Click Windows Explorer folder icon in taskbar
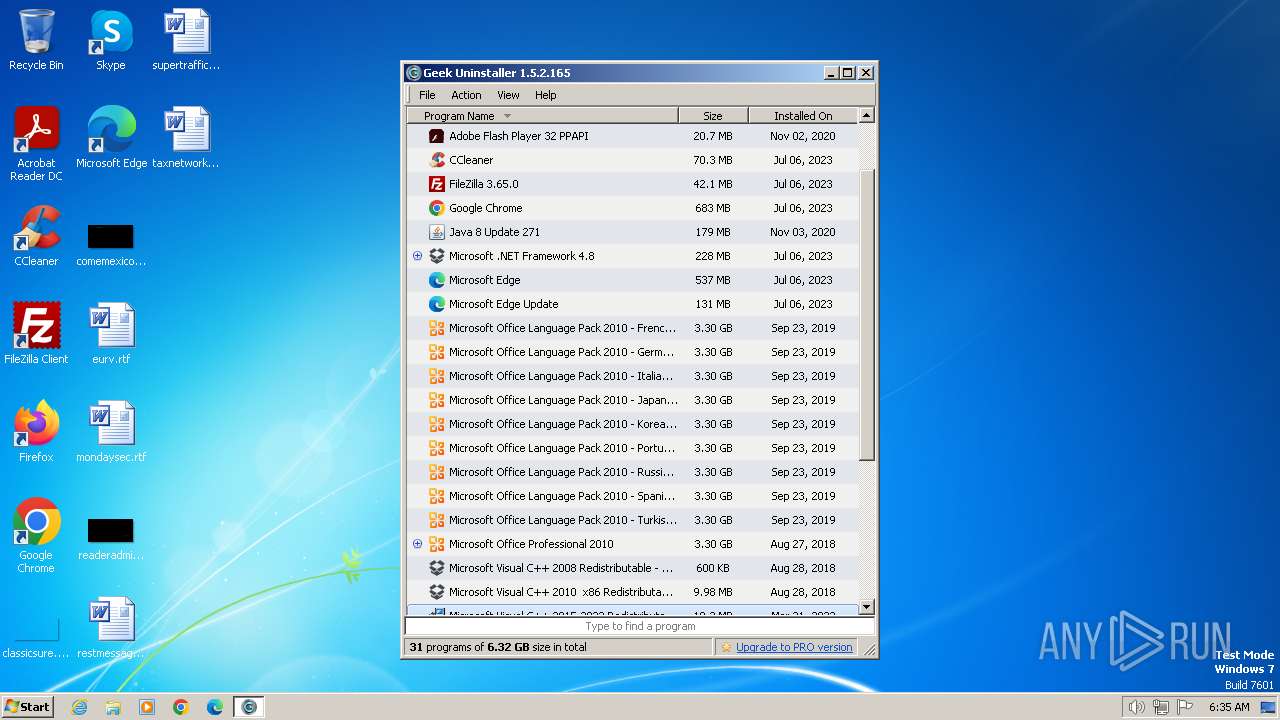The image size is (1280, 720). (113, 707)
